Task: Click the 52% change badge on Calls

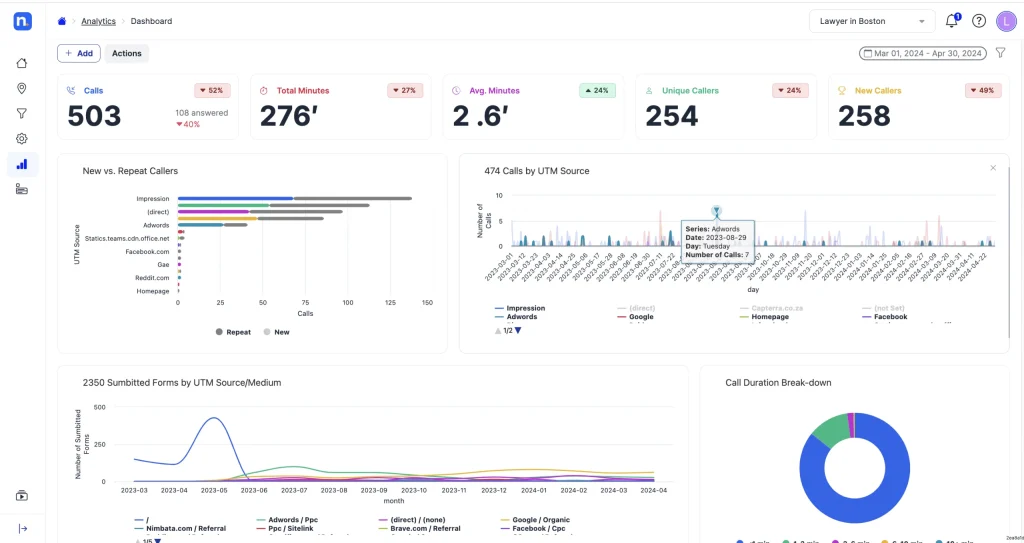Action: point(212,91)
